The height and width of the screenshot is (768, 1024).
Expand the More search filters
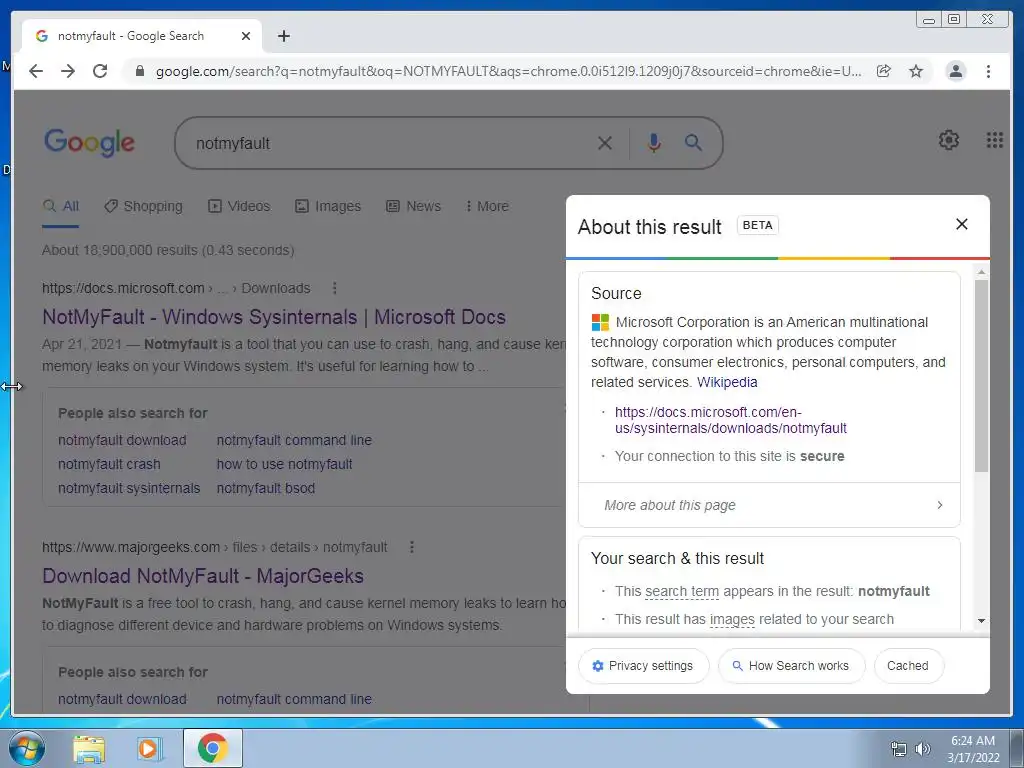click(x=487, y=206)
